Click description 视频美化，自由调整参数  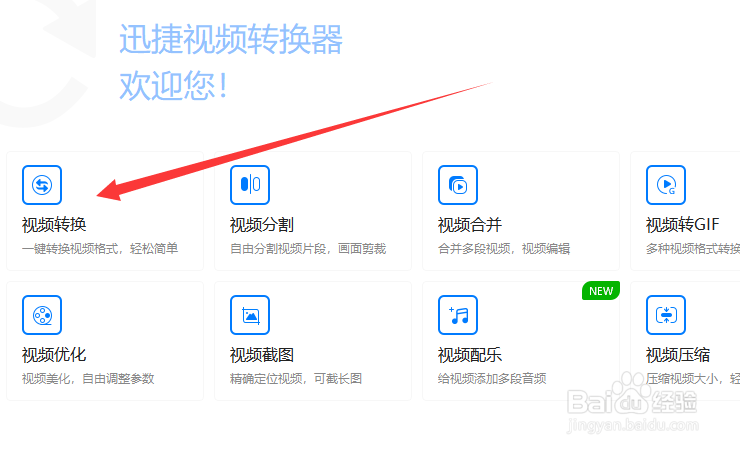pos(88,379)
